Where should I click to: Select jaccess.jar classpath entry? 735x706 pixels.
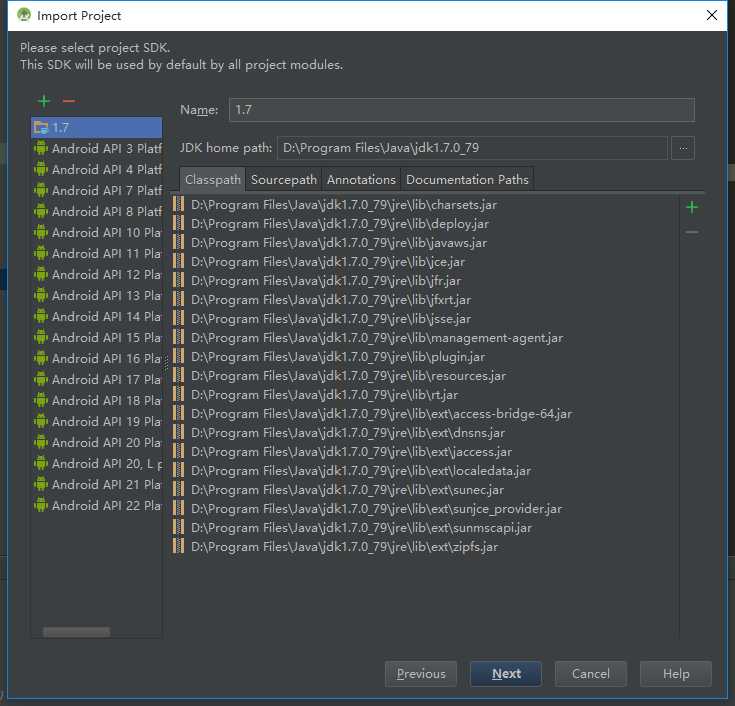[352, 452]
